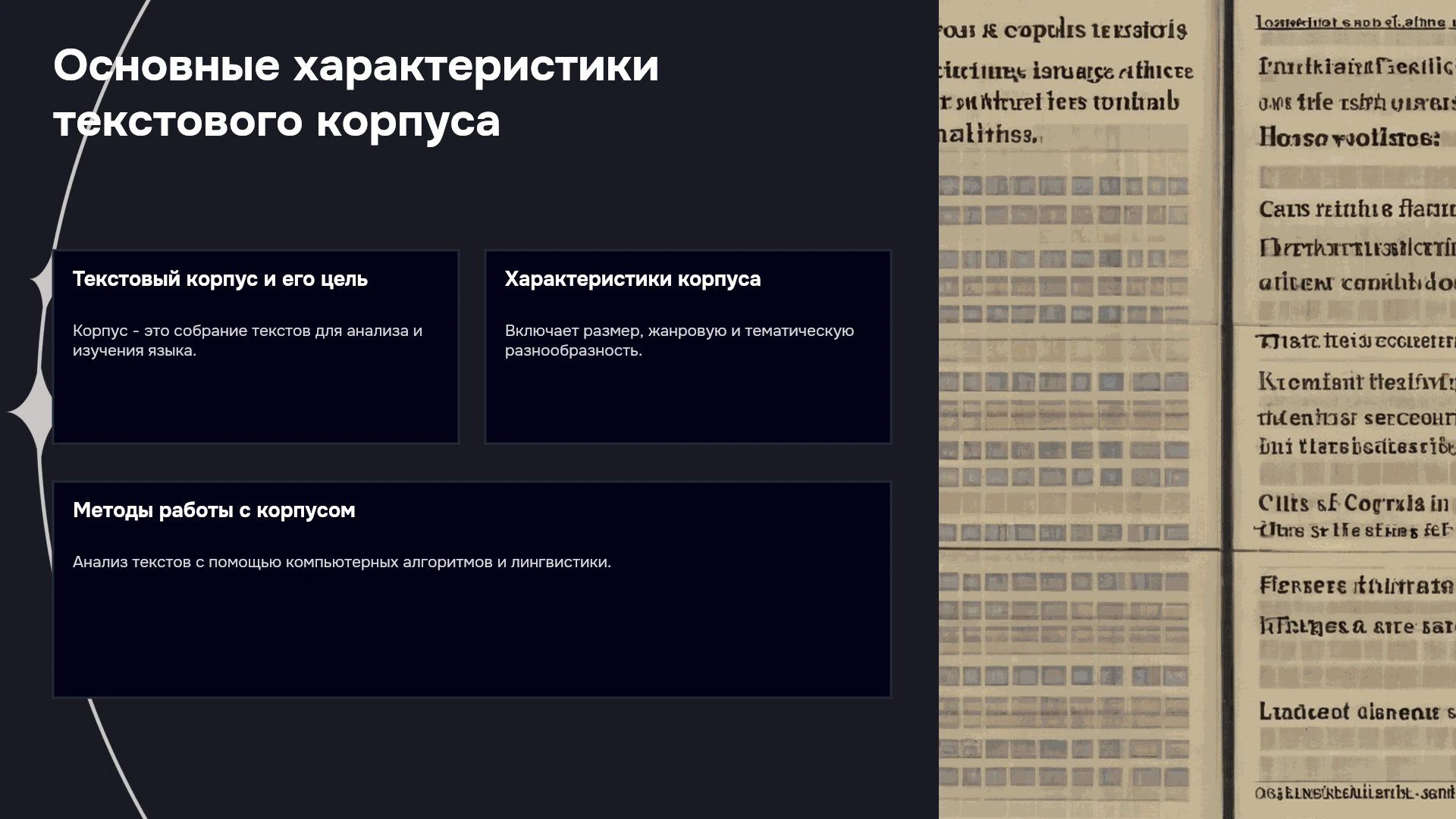Click empty lower area of Характеристики корпуса card
Screen dimensions: 1456x819
pos(688,402)
